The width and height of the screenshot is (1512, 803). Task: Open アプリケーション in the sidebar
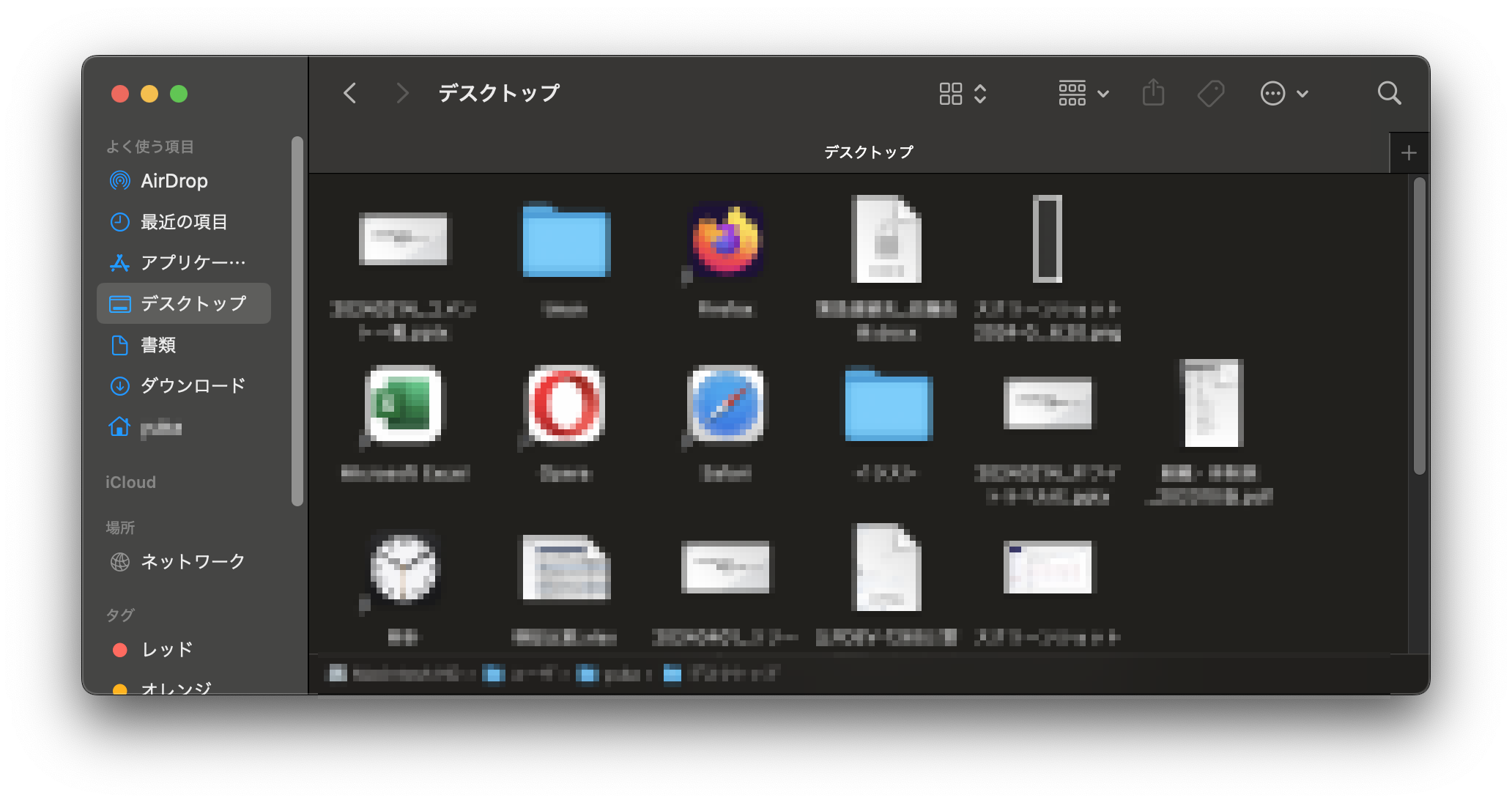click(x=183, y=262)
